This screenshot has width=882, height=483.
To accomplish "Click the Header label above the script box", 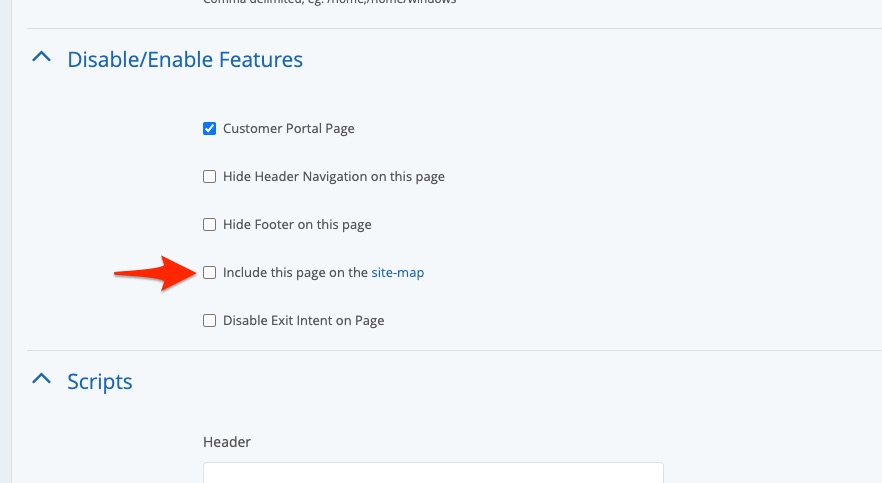I will pos(227,442).
